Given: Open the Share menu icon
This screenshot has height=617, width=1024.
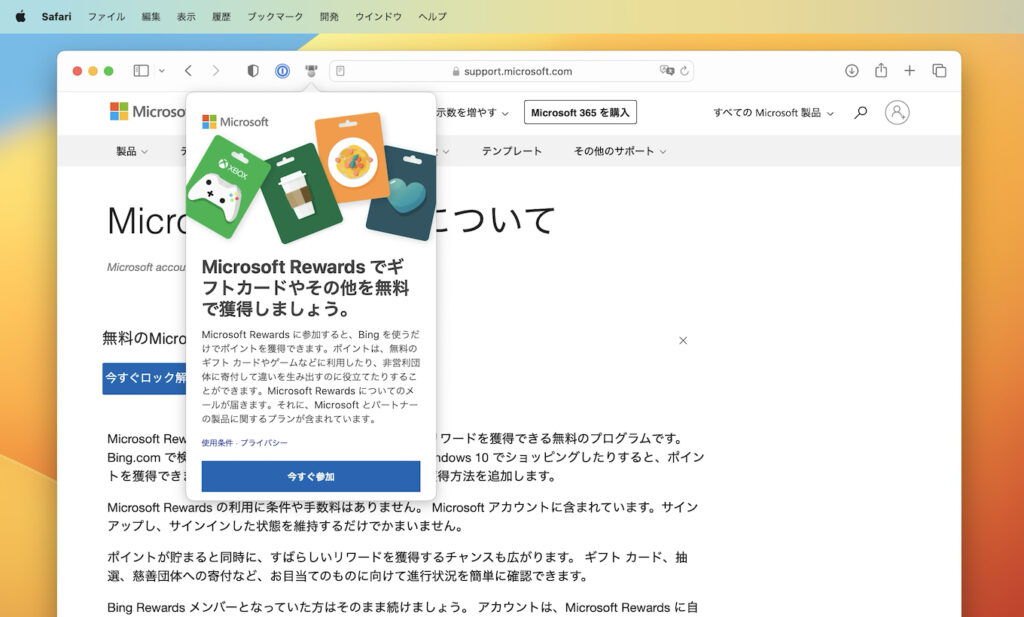Looking at the screenshot, I should coord(881,71).
